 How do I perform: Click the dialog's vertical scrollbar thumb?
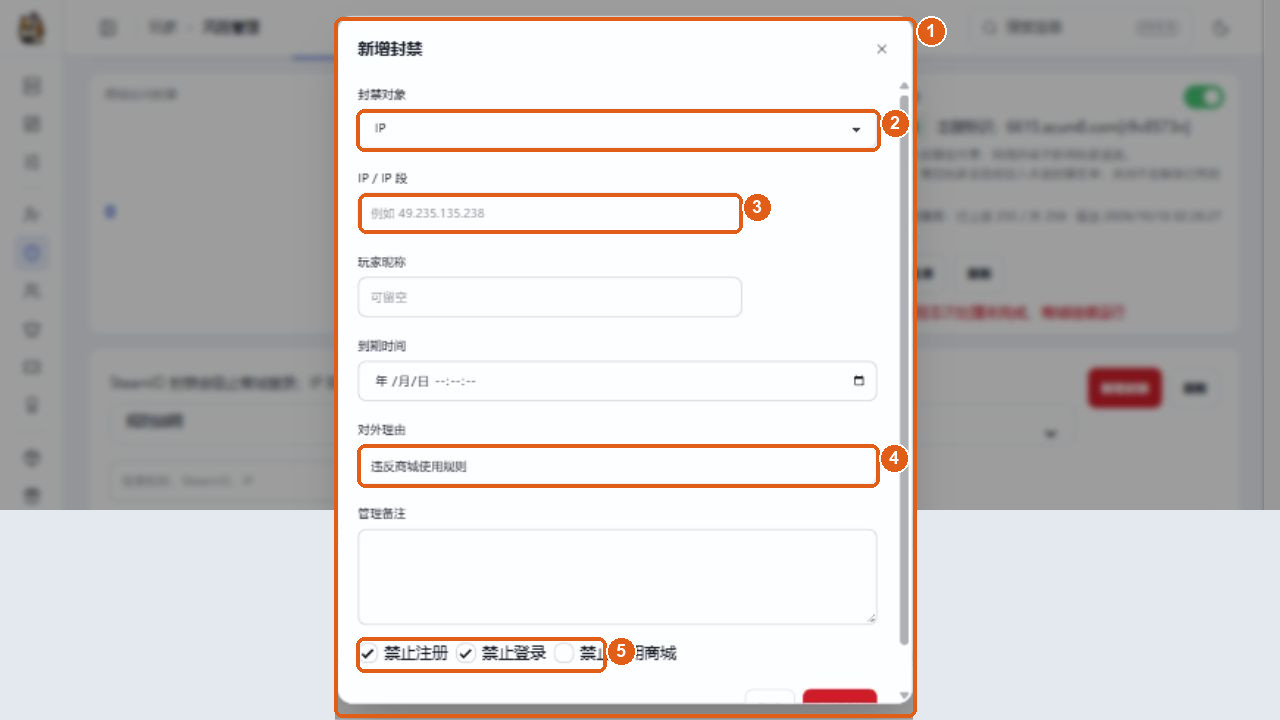(904, 370)
